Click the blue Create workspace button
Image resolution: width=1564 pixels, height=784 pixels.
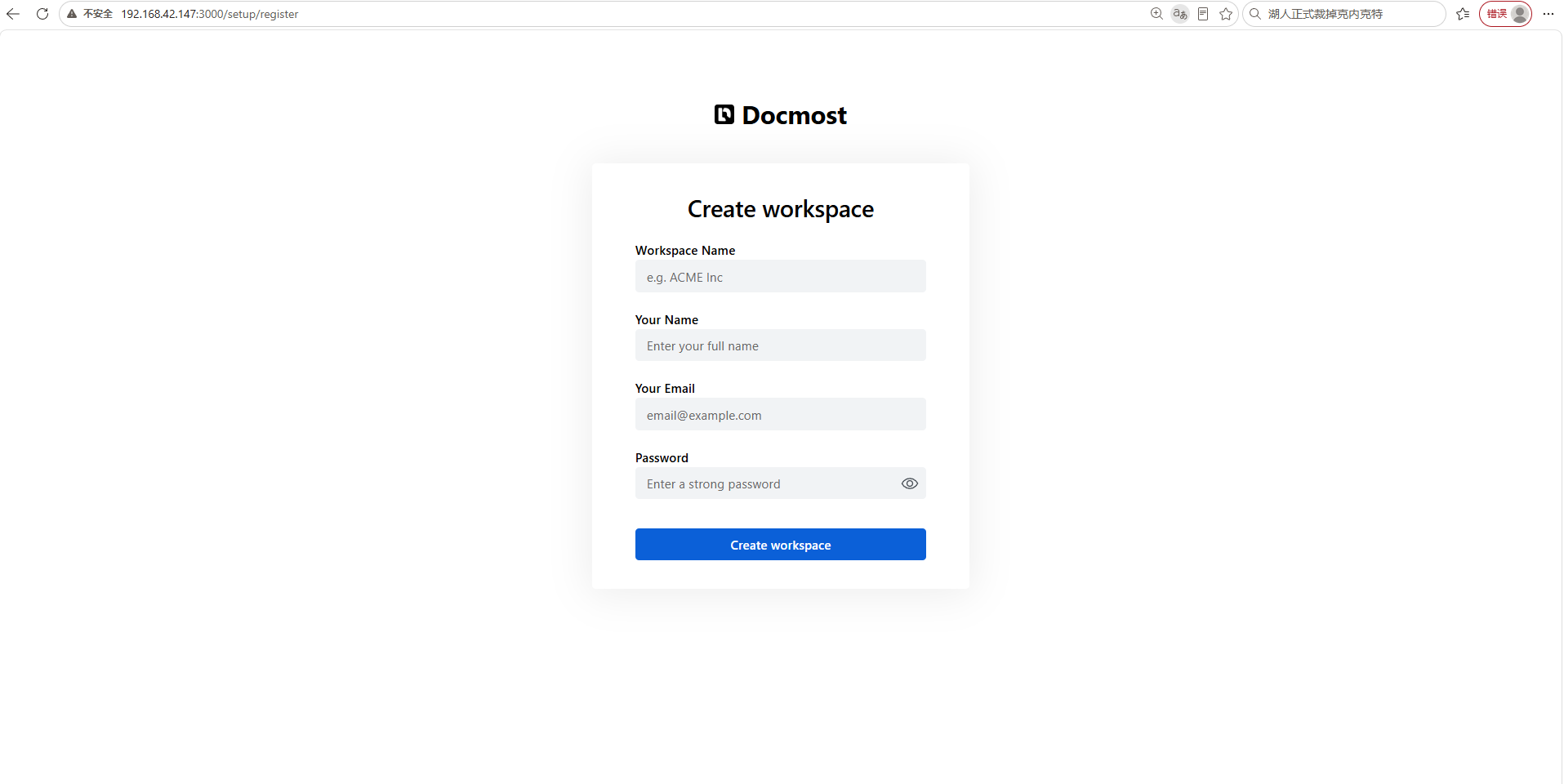[x=781, y=545]
